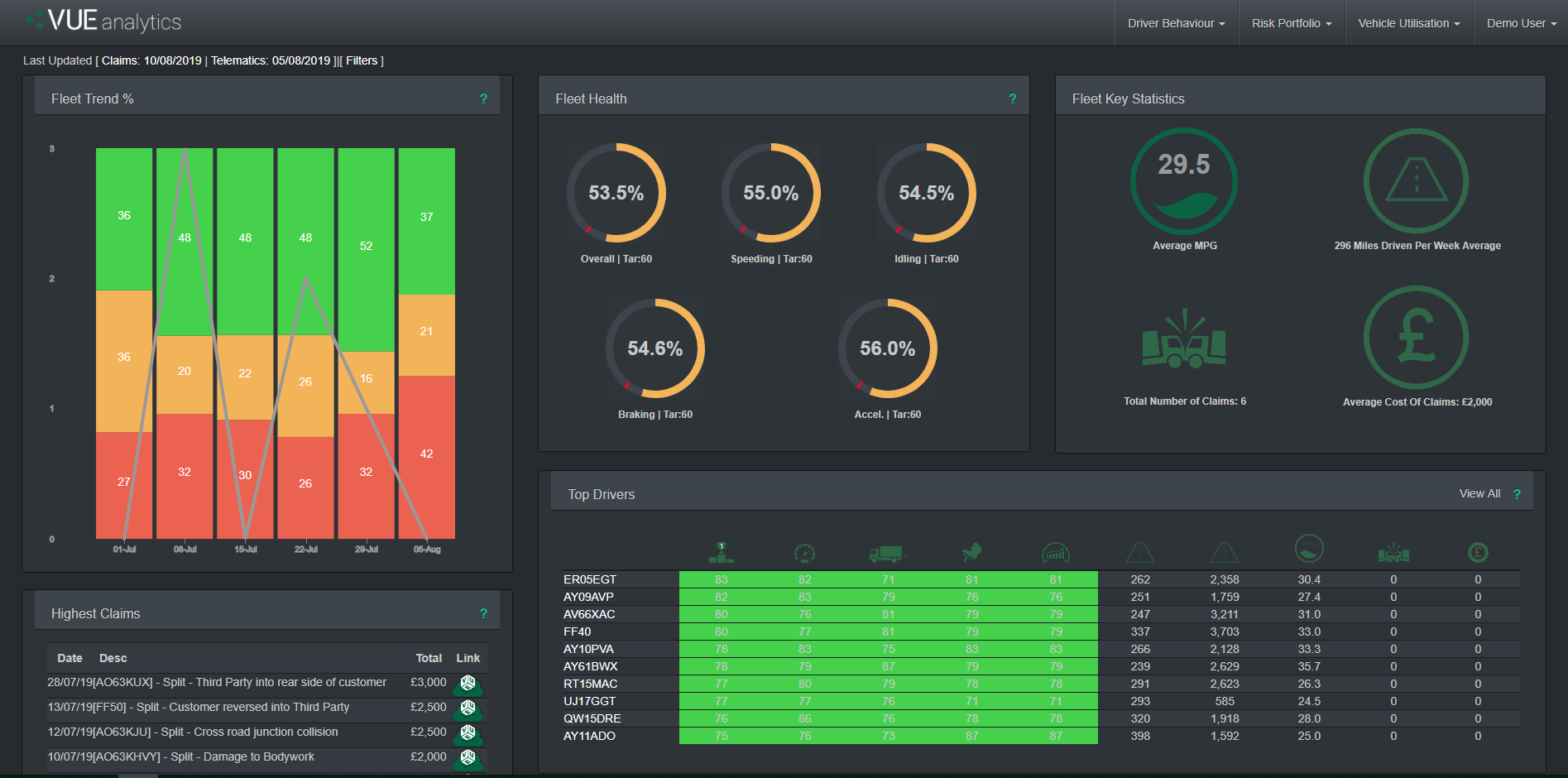1568x778 pixels.
Task: Click the speedometer speeding column icon
Action: [x=804, y=553]
